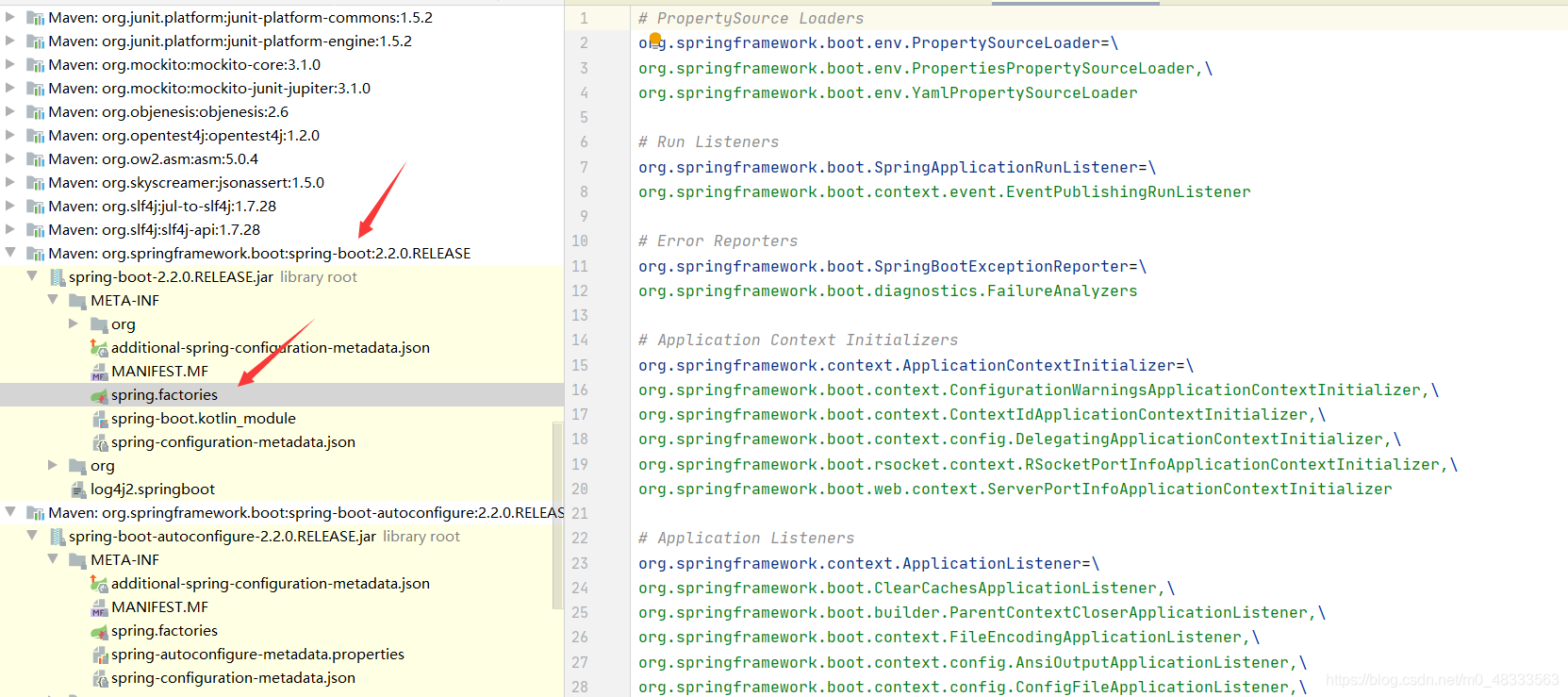Click the spring-boot-autoconfigure Maven library icon
The height and width of the screenshot is (697, 1568).
(36, 513)
